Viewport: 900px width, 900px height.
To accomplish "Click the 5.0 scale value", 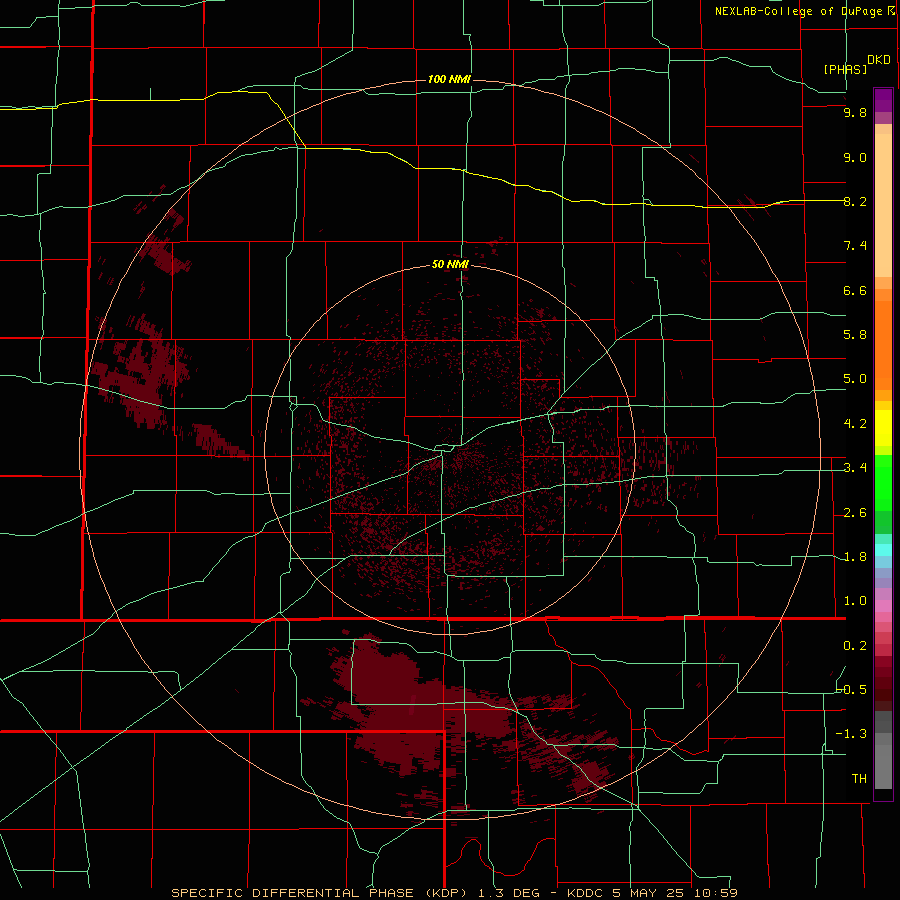I will click(x=855, y=379).
